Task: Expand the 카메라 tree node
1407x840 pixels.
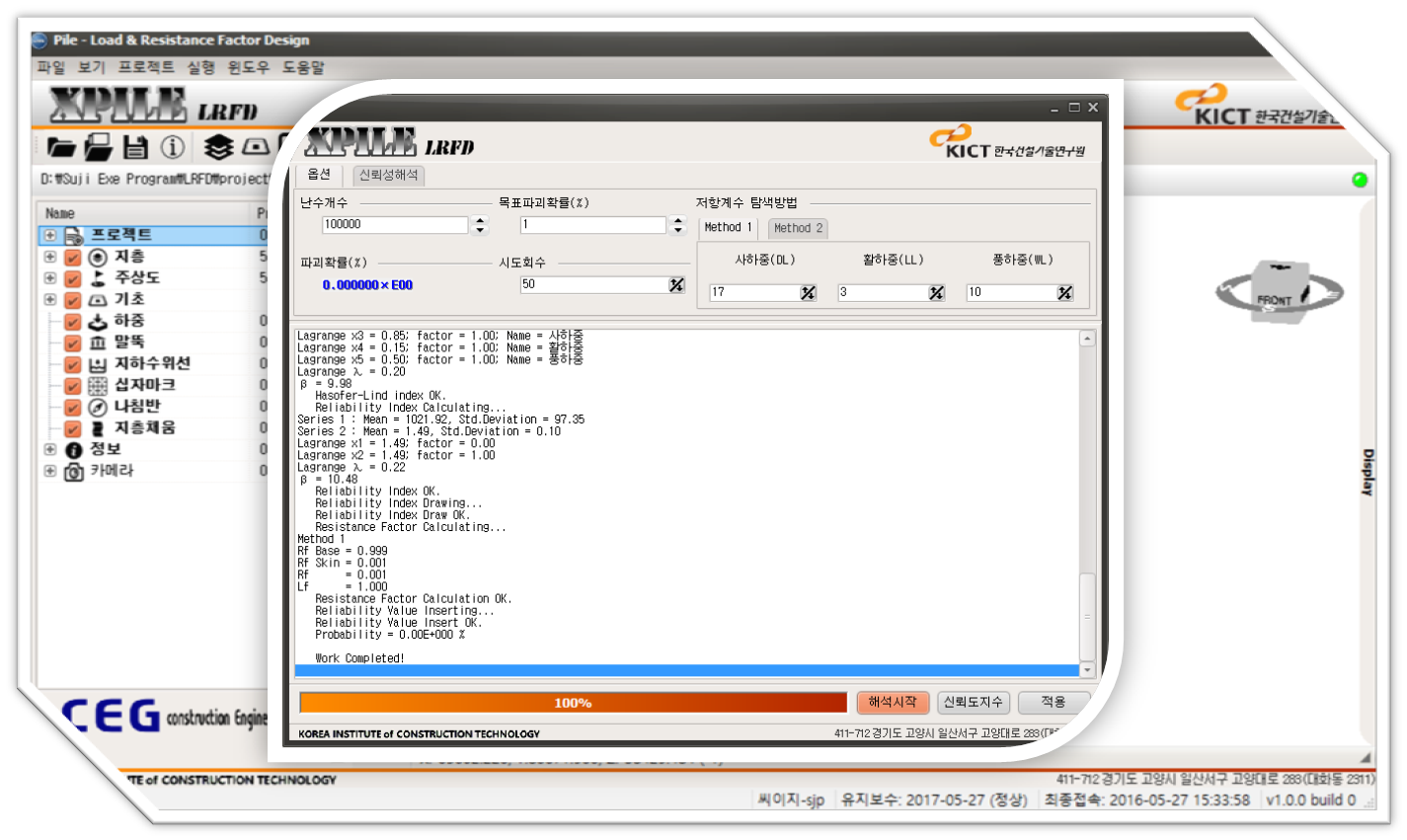Action: [x=50, y=472]
